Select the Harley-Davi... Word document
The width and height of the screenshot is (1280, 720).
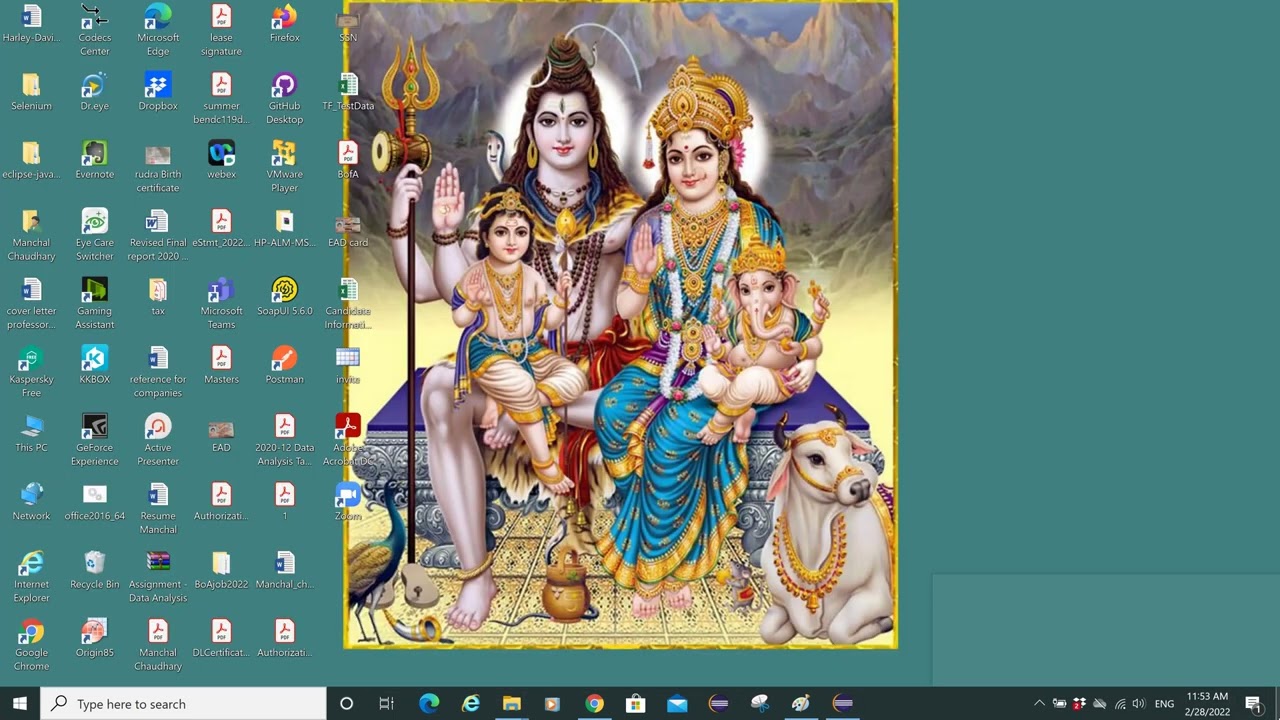coord(31,24)
